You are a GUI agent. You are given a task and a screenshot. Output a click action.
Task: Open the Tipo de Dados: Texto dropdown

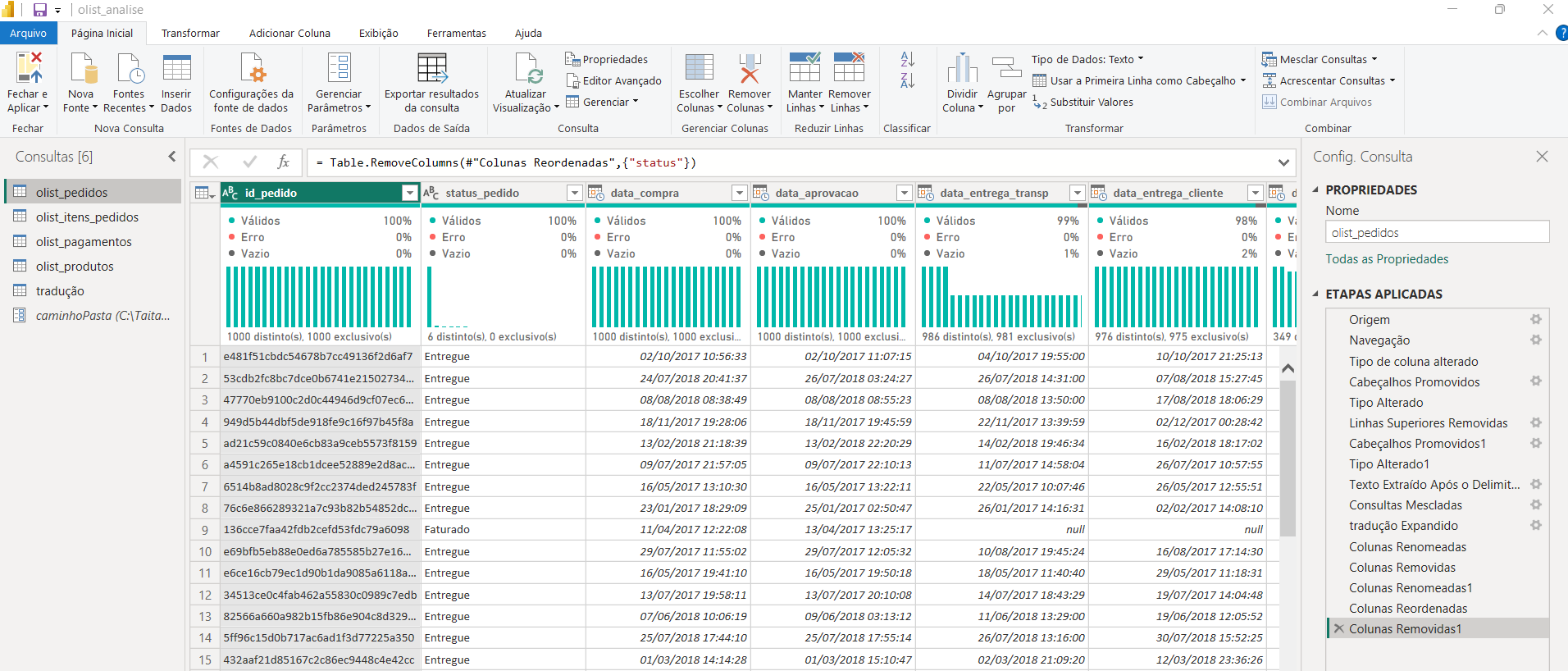coord(1087,59)
